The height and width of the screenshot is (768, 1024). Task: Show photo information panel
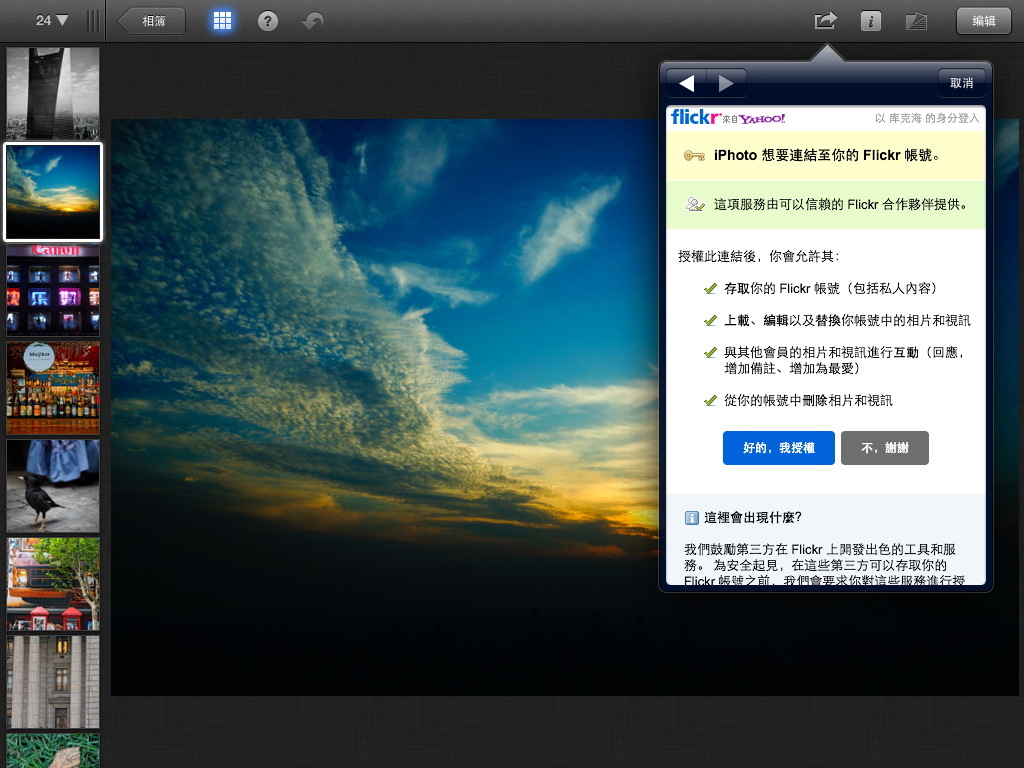[x=869, y=20]
